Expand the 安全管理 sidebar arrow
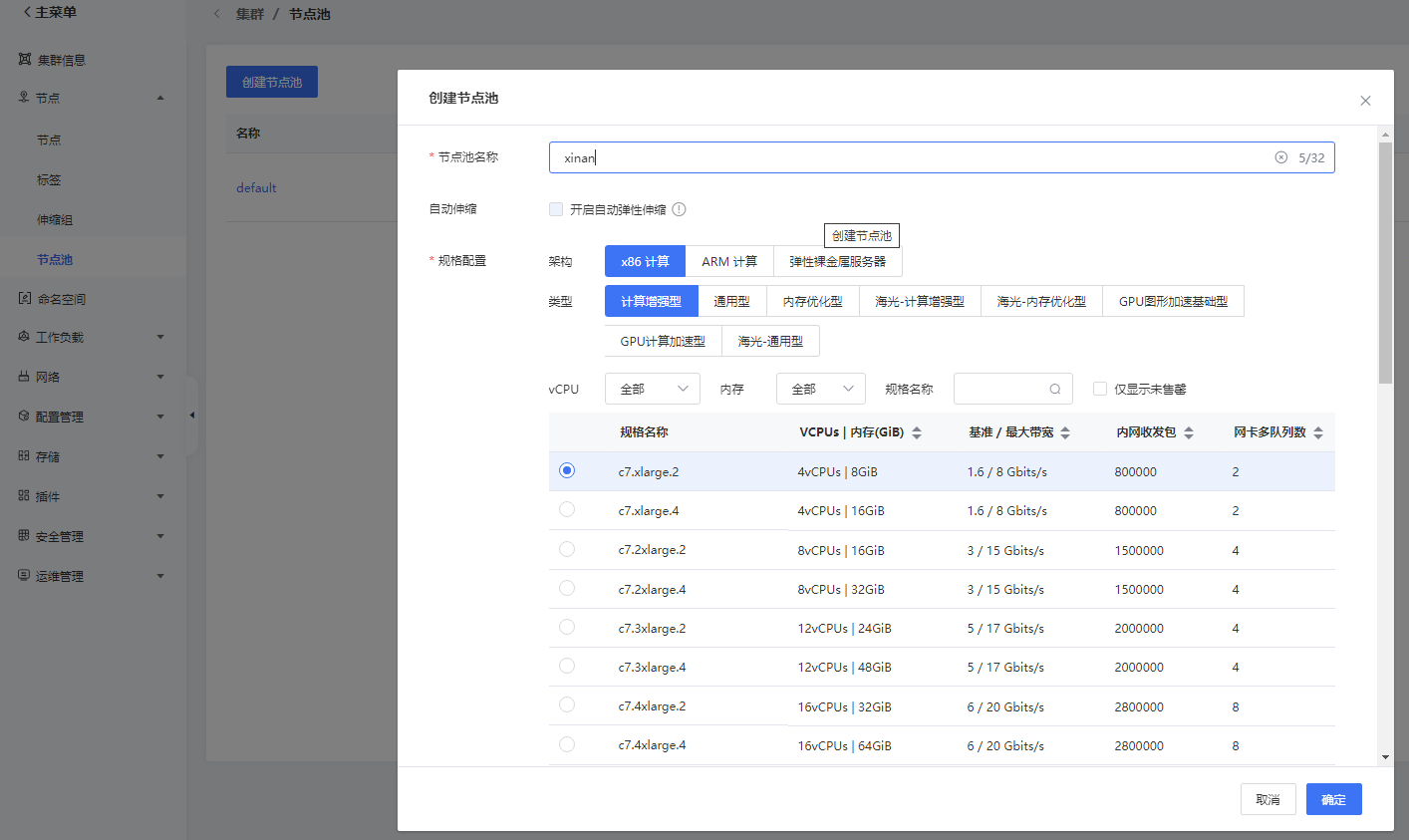 160,536
